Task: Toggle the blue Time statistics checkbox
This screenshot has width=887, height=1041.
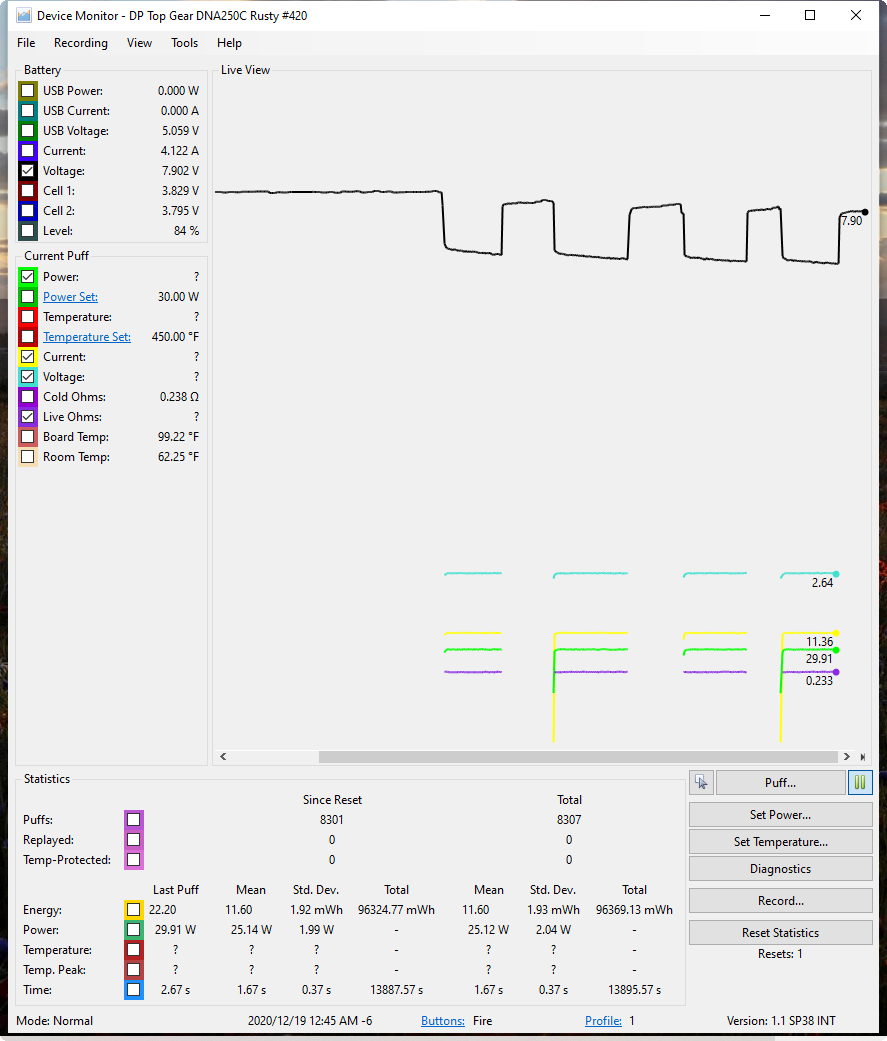Action: tap(133, 990)
